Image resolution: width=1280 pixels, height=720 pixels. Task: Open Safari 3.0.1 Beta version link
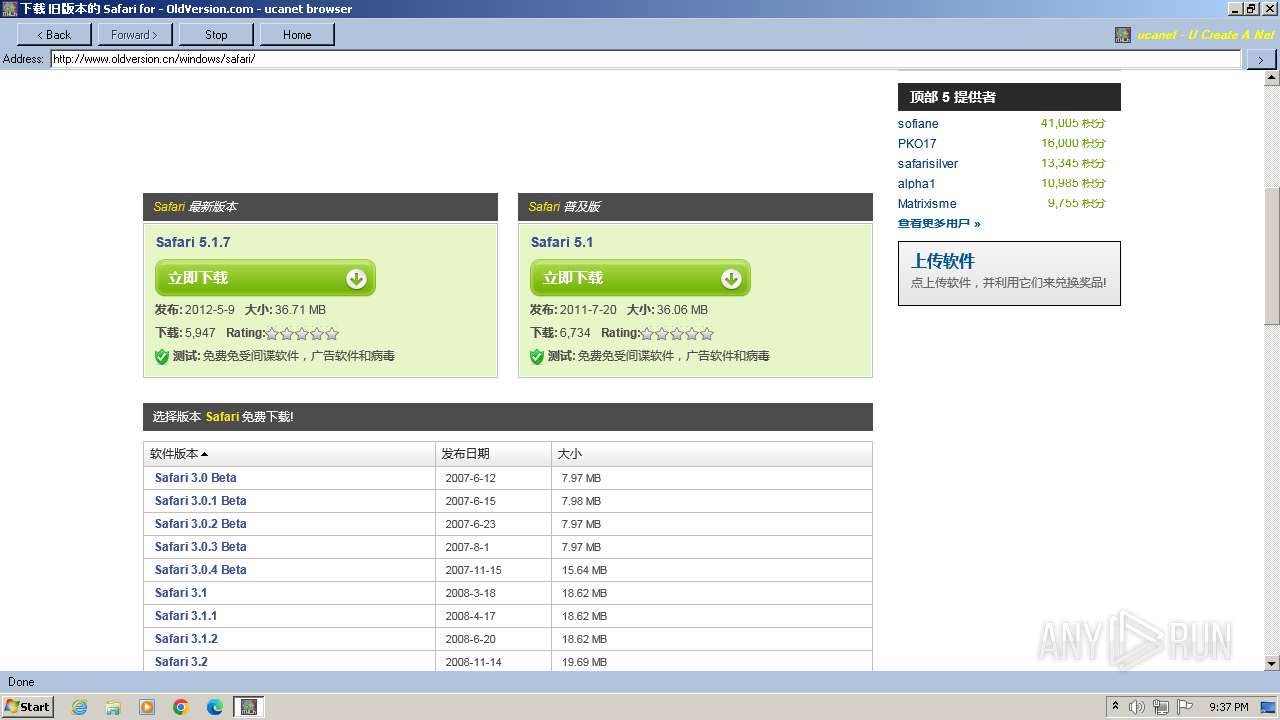coord(200,501)
